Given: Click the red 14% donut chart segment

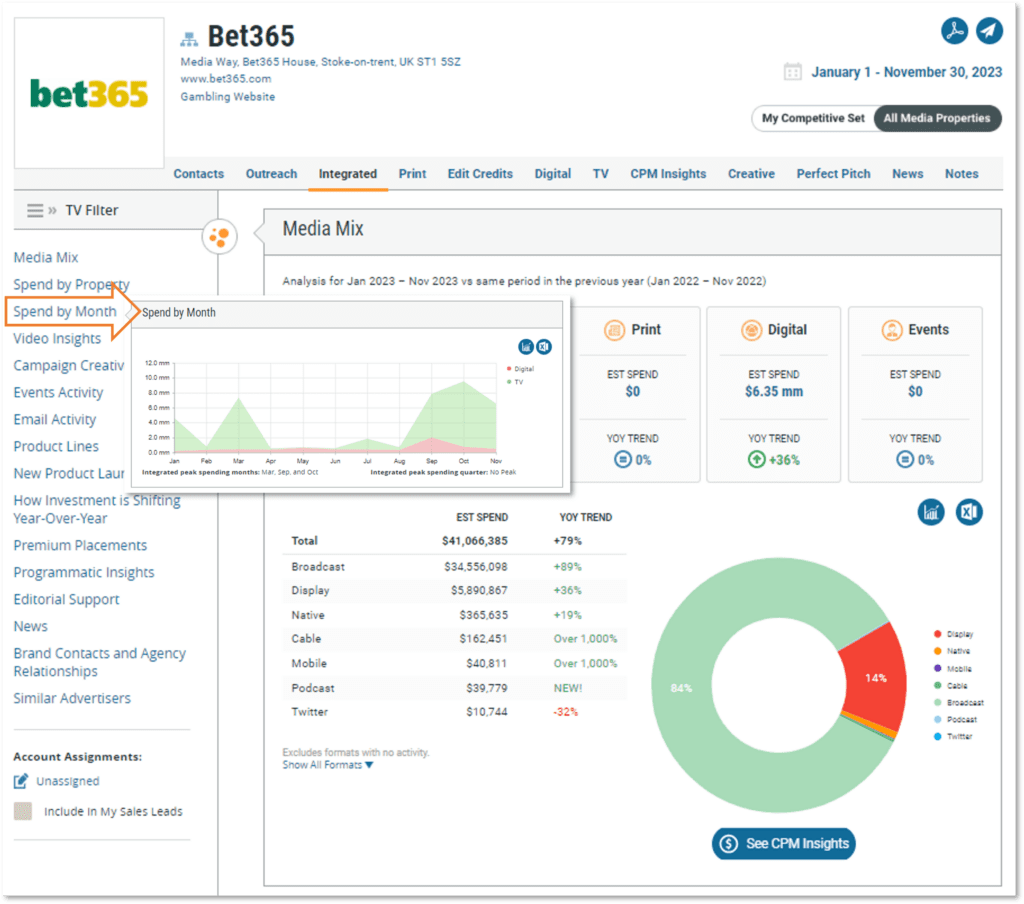Looking at the screenshot, I should [875, 677].
